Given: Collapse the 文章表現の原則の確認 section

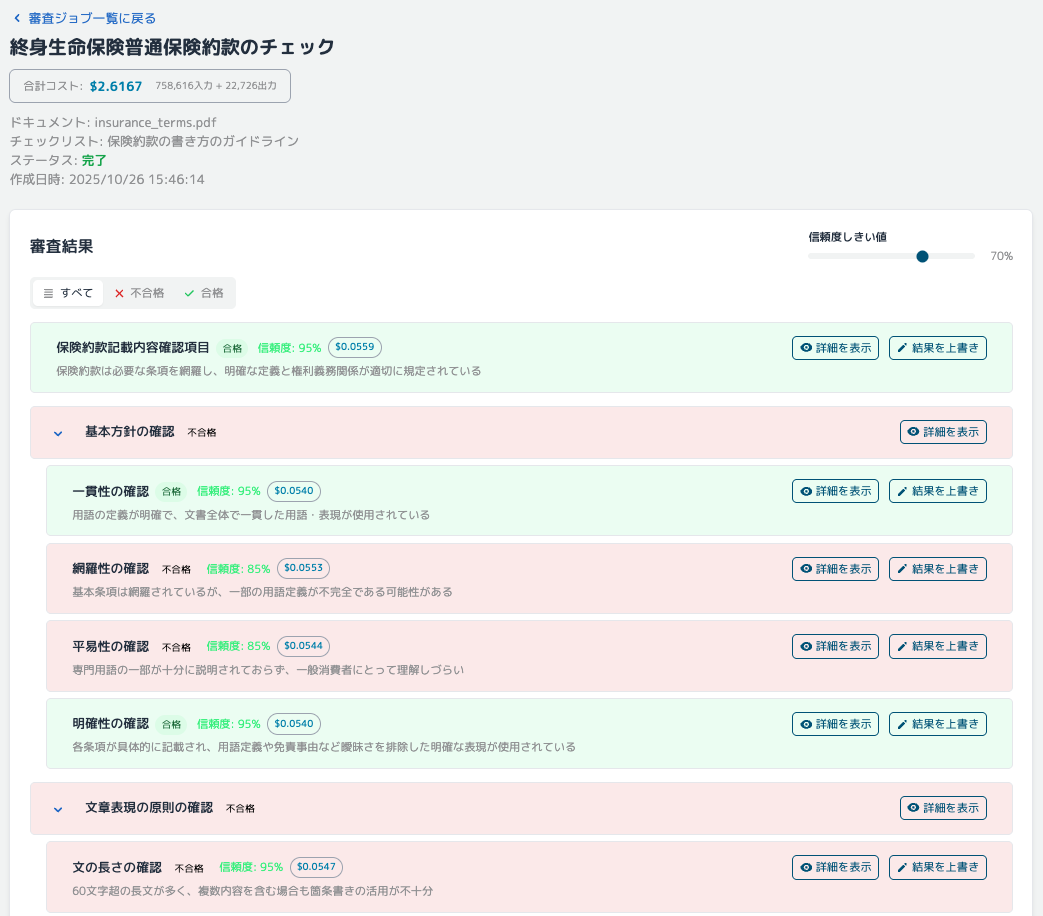Looking at the screenshot, I should coord(58,808).
